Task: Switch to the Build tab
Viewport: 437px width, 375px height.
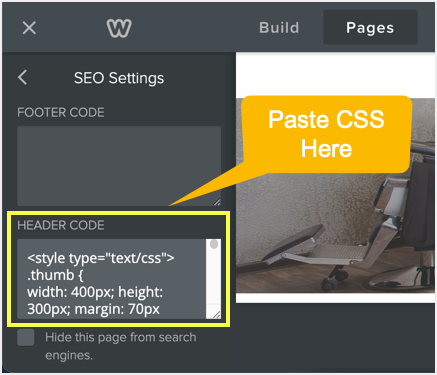Action: pyautogui.click(x=279, y=28)
